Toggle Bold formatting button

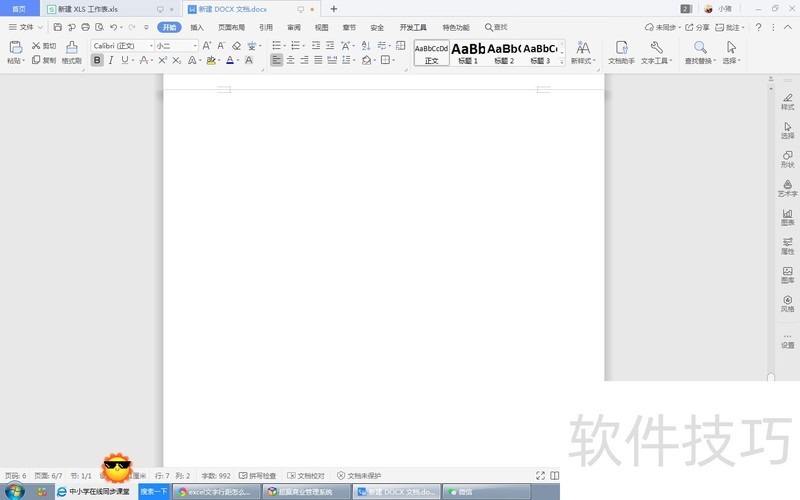click(97, 60)
